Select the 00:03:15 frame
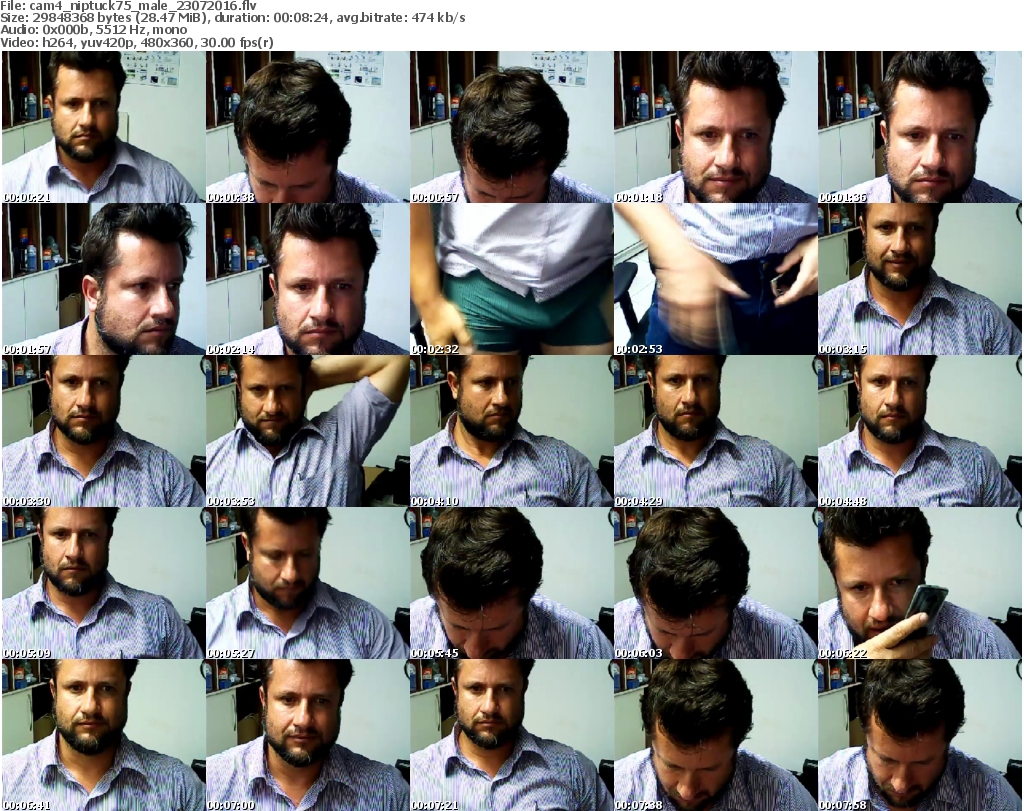The image size is (1024, 811). tap(920, 279)
